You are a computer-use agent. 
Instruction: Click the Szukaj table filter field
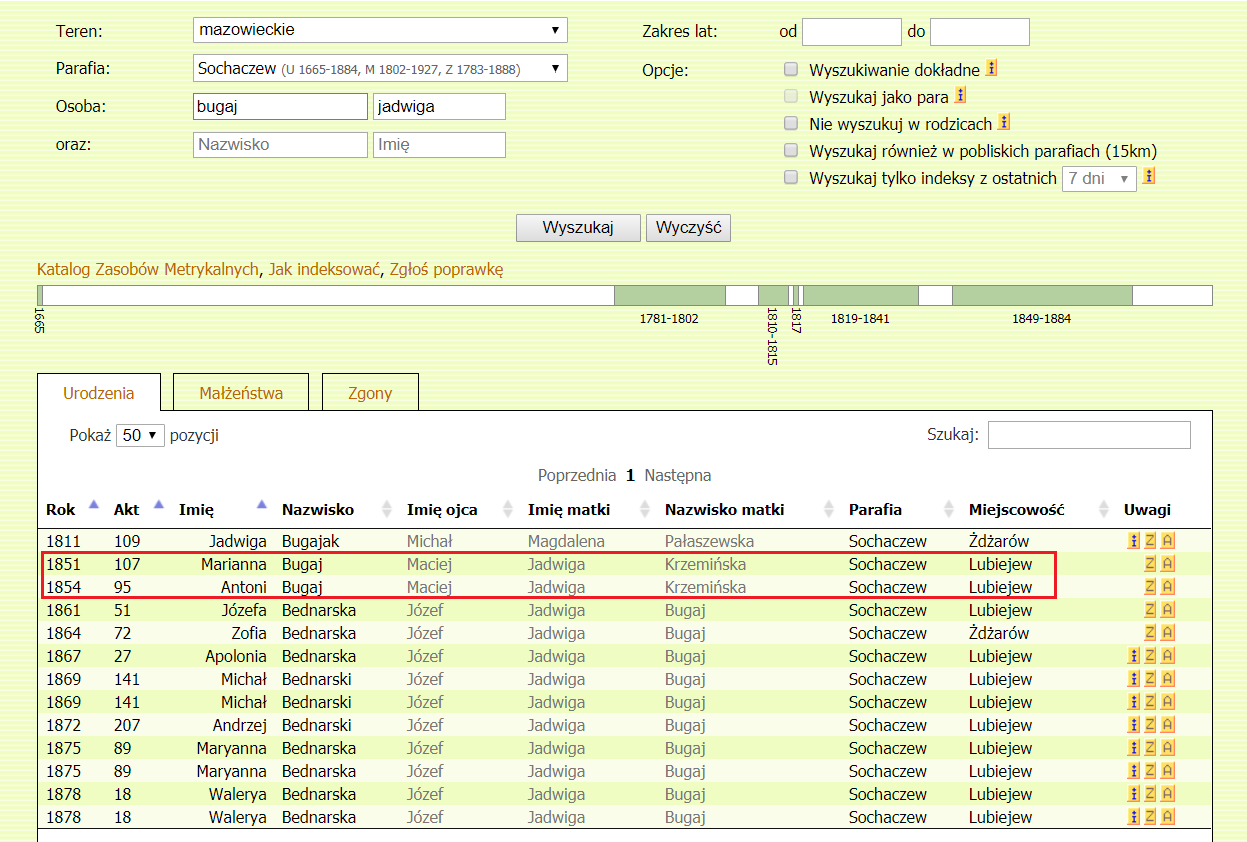[1089, 435]
